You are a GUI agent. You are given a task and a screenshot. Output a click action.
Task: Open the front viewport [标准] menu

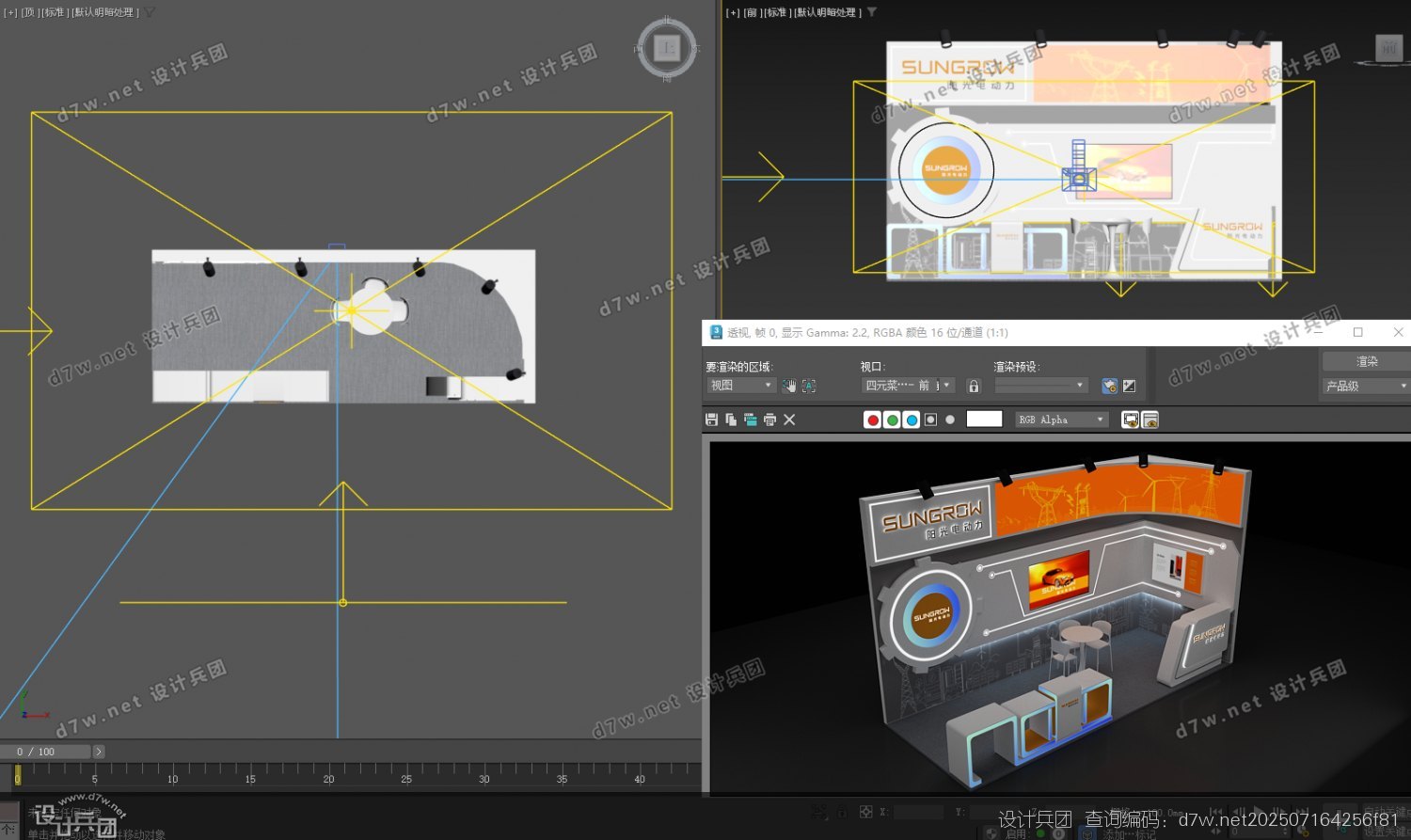(x=776, y=12)
